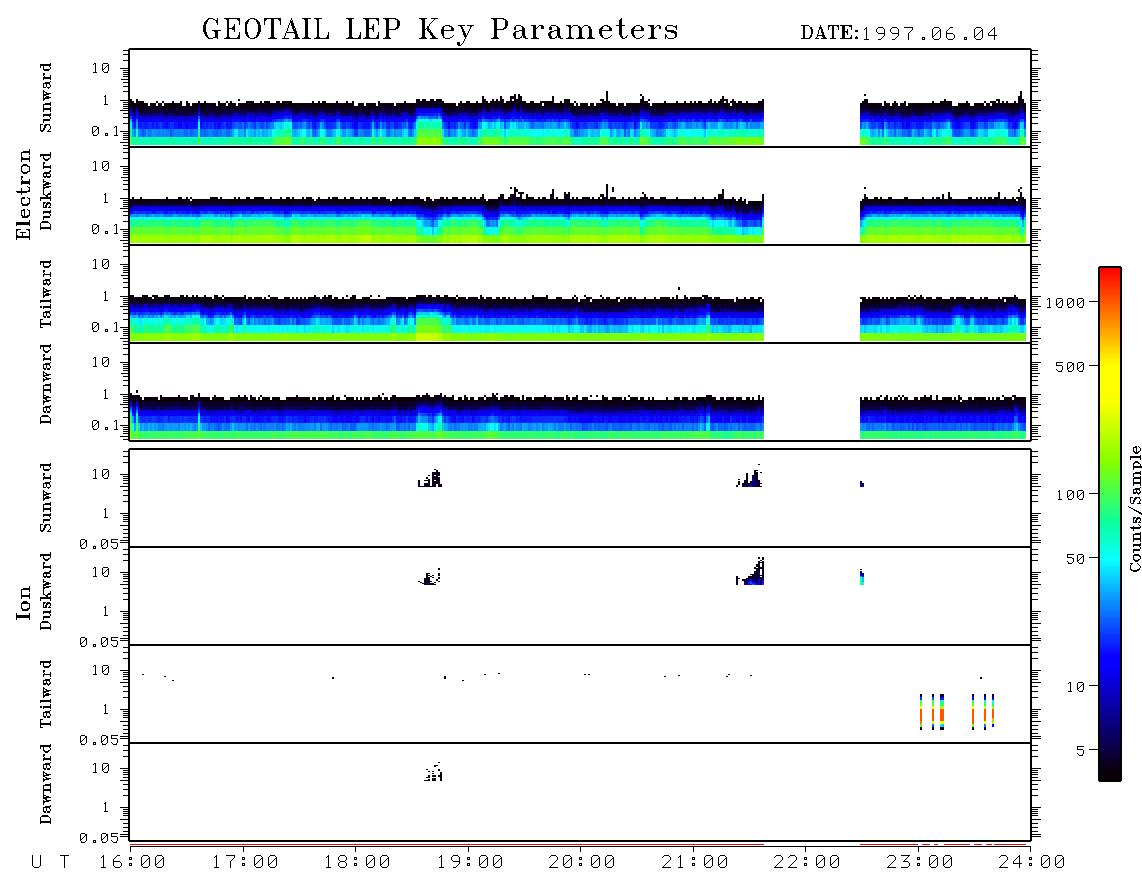Screen dimensions: 1142x880
Task: Click the Ion Duskward burst near 21:30
Action: tap(749, 571)
